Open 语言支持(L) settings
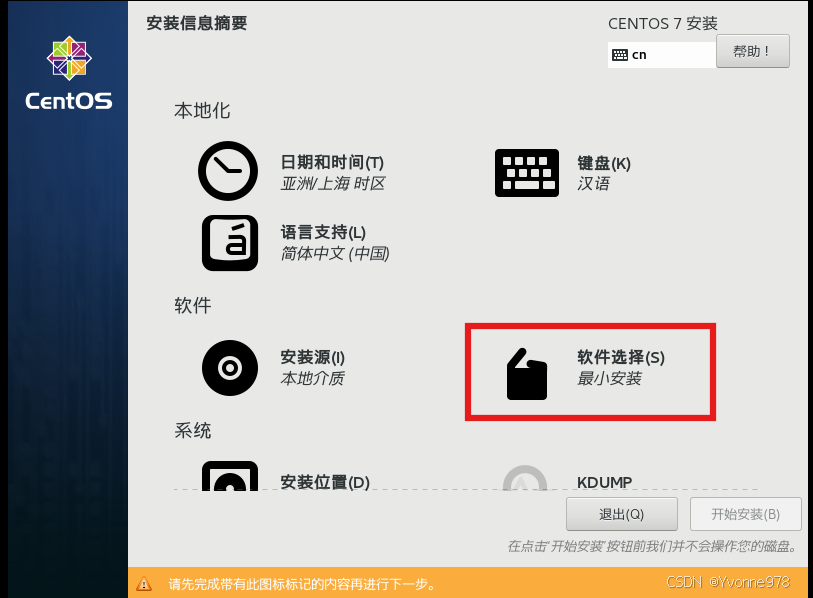The height and width of the screenshot is (598, 813). [x=323, y=232]
